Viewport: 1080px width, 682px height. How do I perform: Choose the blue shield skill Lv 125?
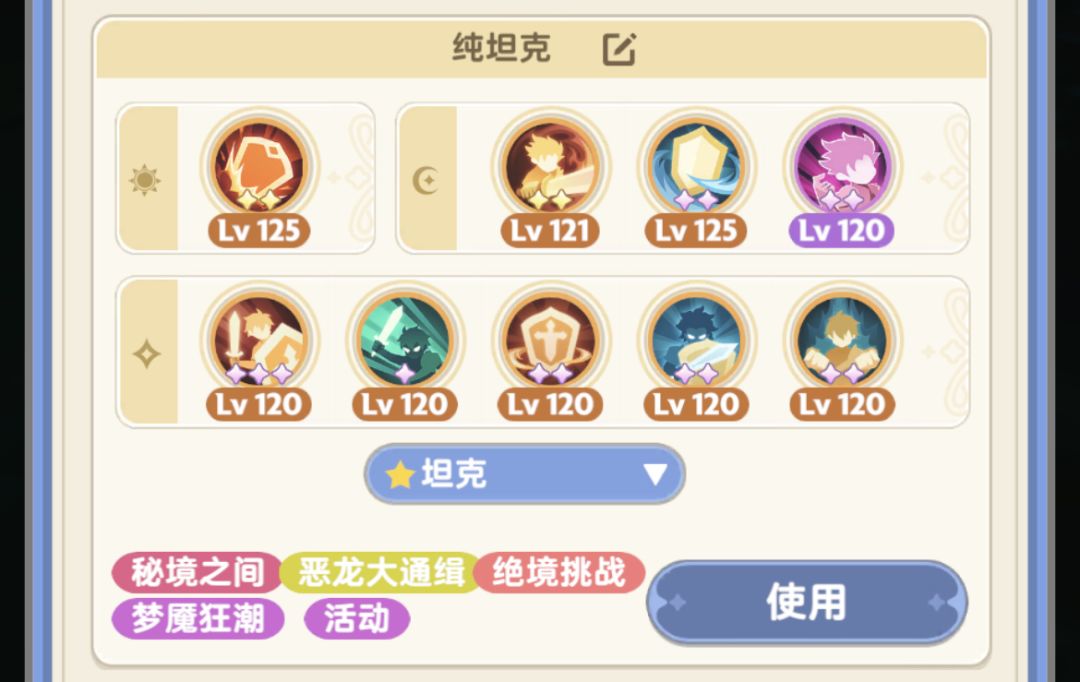pyautogui.click(x=696, y=167)
